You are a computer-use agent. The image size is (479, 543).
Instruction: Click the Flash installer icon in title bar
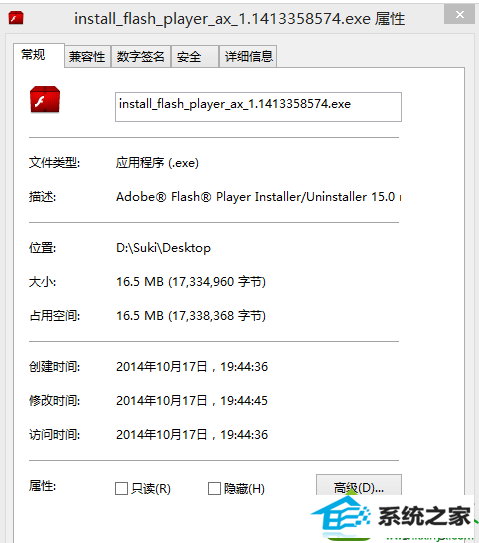[x=16, y=18]
